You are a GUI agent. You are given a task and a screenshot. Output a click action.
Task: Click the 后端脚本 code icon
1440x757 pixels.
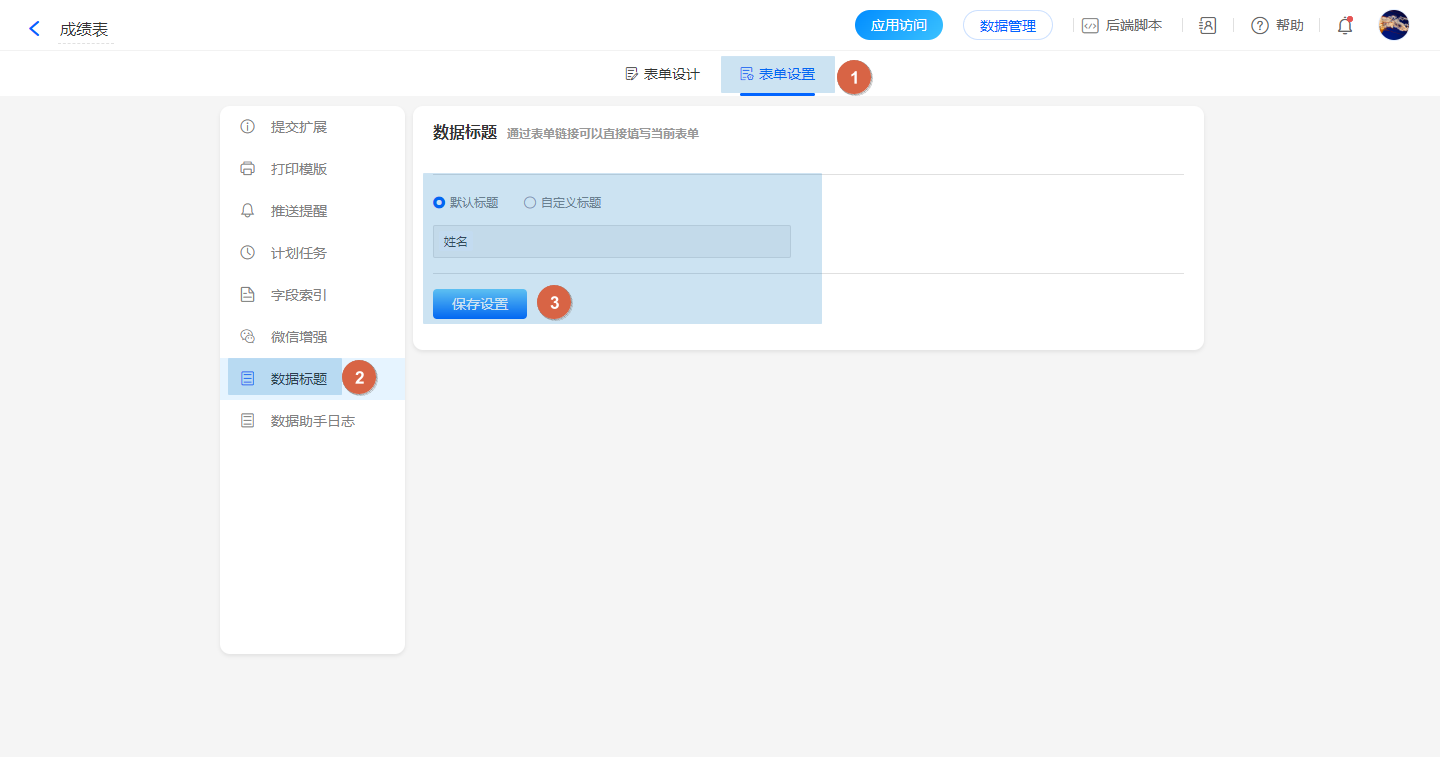[x=1090, y=26]
